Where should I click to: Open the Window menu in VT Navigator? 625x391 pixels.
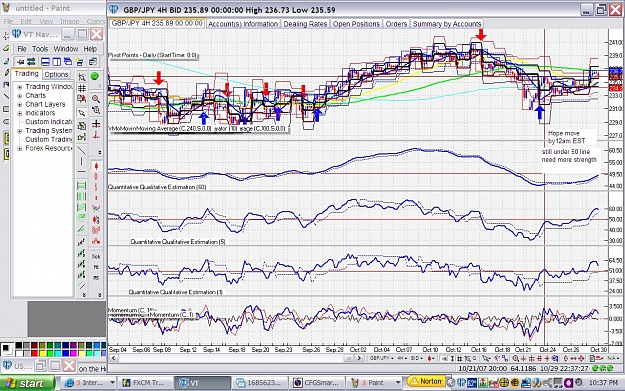point(66,49)
